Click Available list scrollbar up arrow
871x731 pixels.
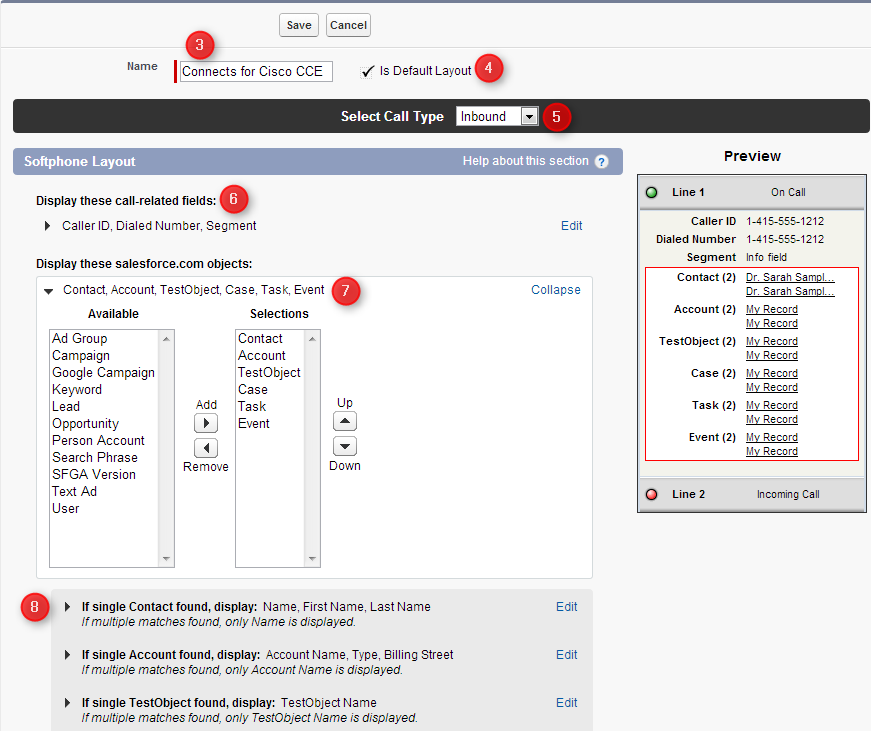coord(166,338)
